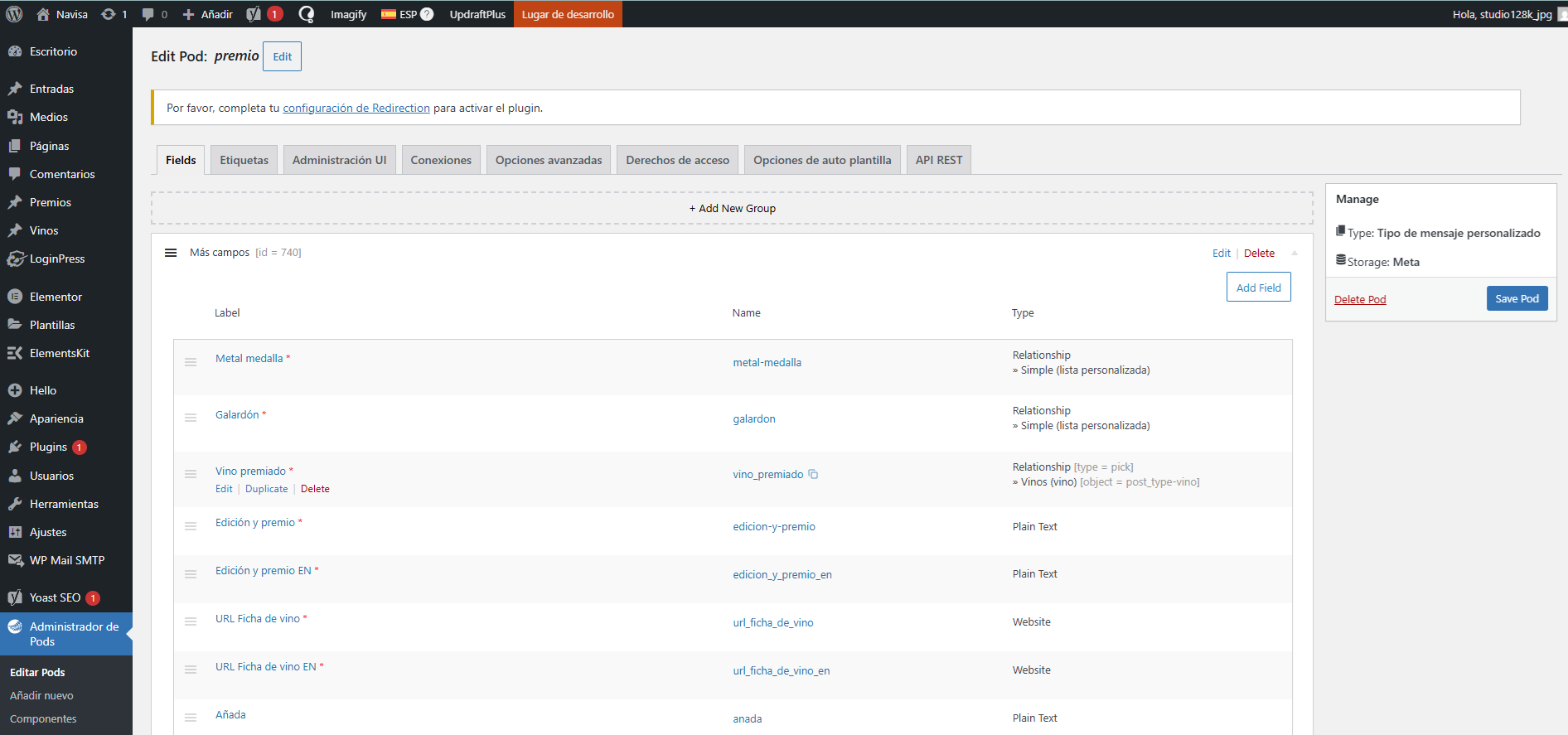The width and height of the screenshot is (1568, 735).
Task: Open the Añadir new content menu
Action: click(x=208, y=14)
